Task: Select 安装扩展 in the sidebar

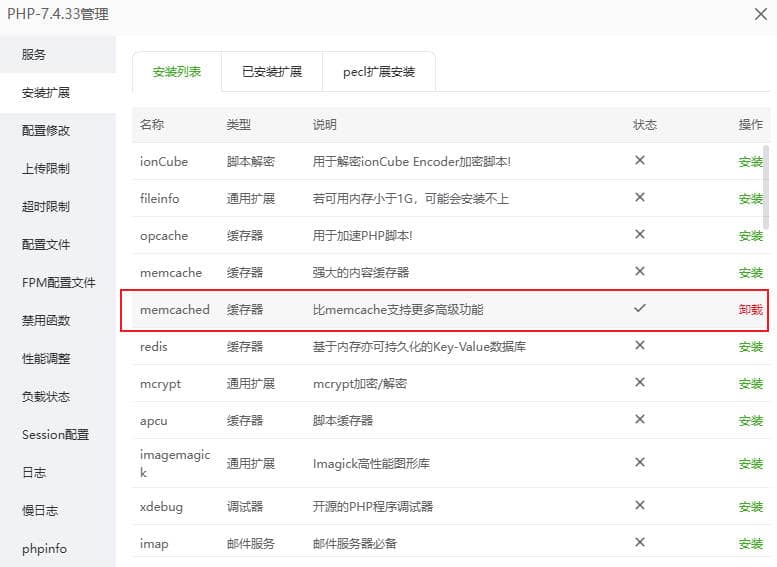Action: pyautogui.click(x=58, y=93)
